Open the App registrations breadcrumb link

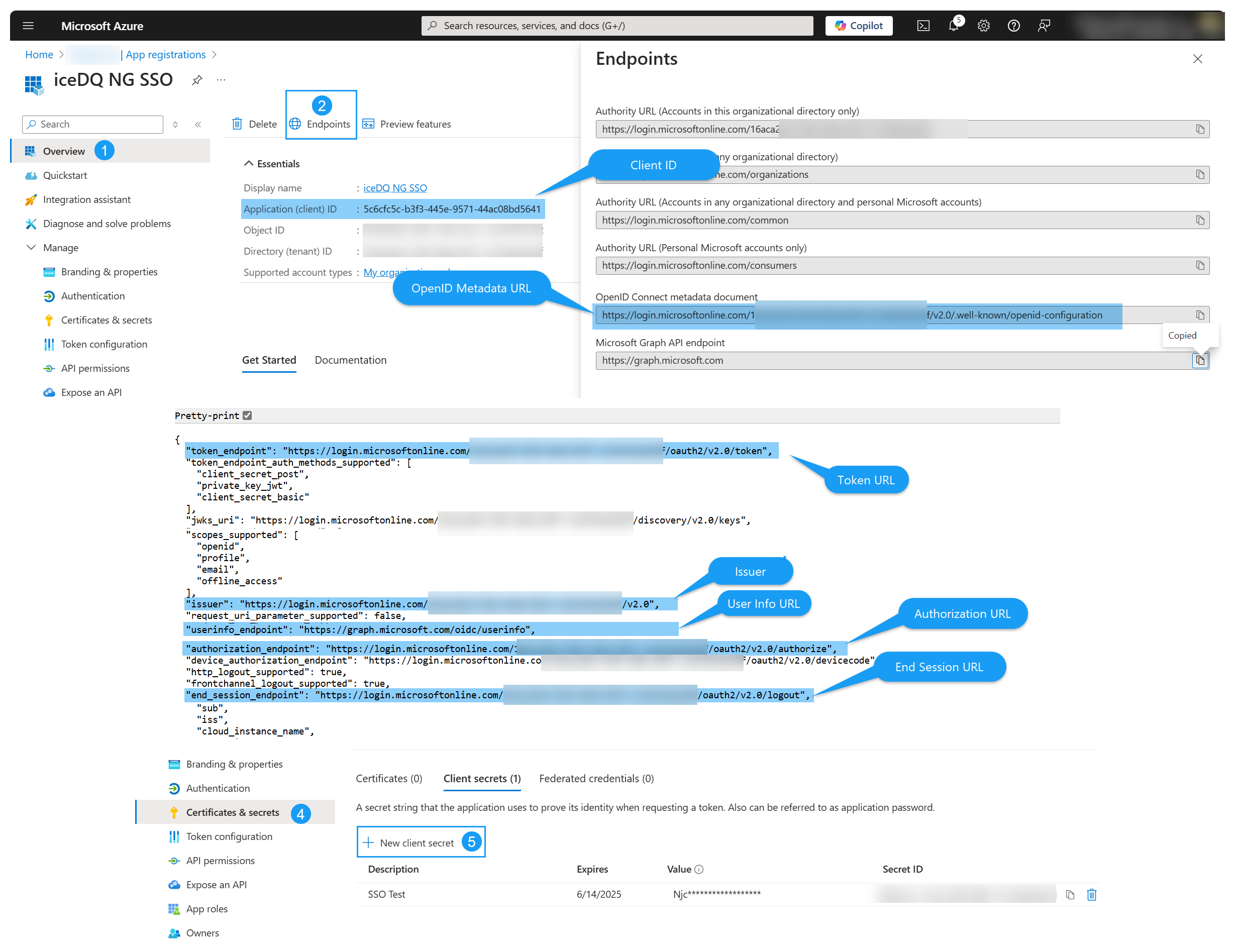coord(165,54)
